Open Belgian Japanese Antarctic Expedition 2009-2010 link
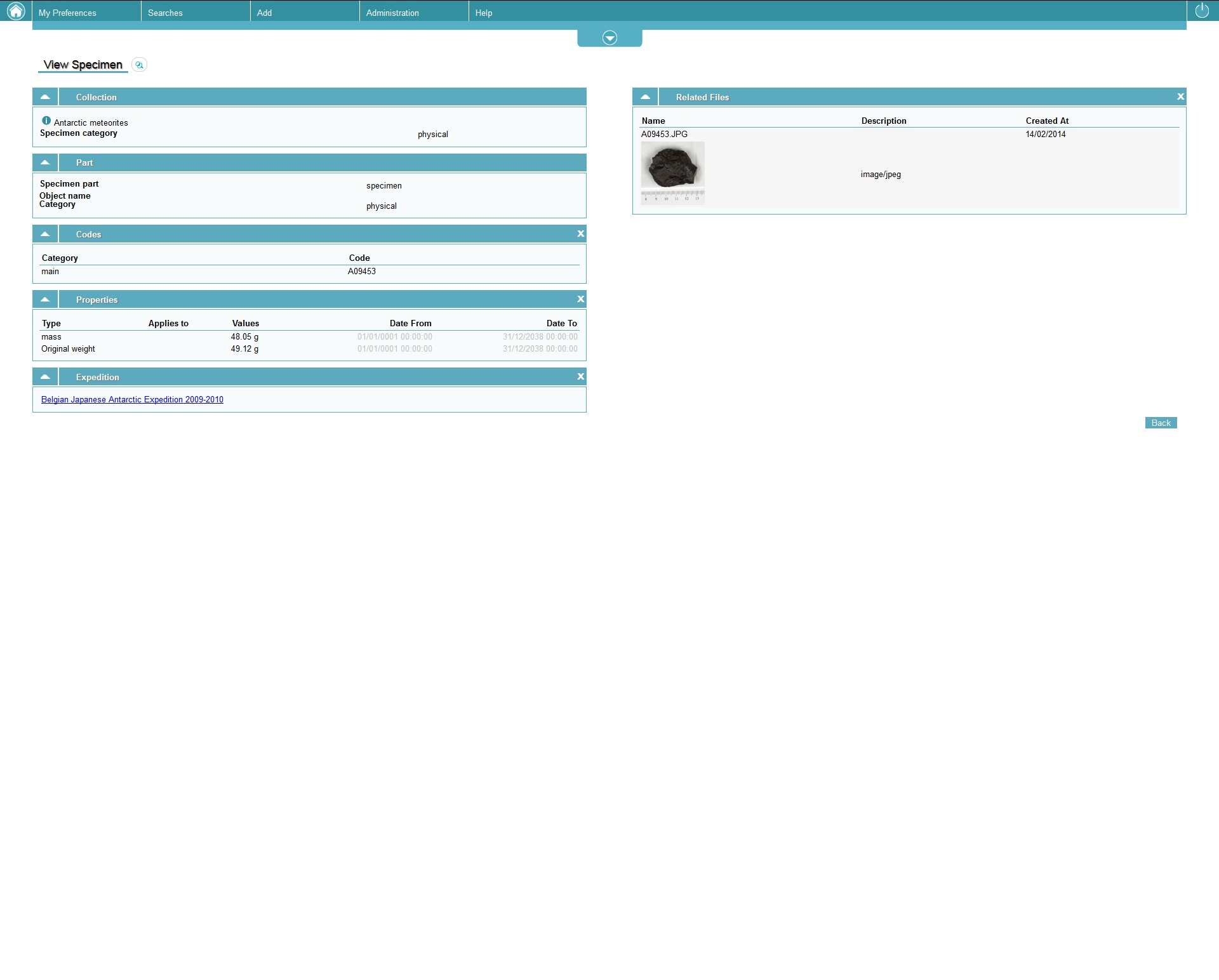 coord(132,400)
